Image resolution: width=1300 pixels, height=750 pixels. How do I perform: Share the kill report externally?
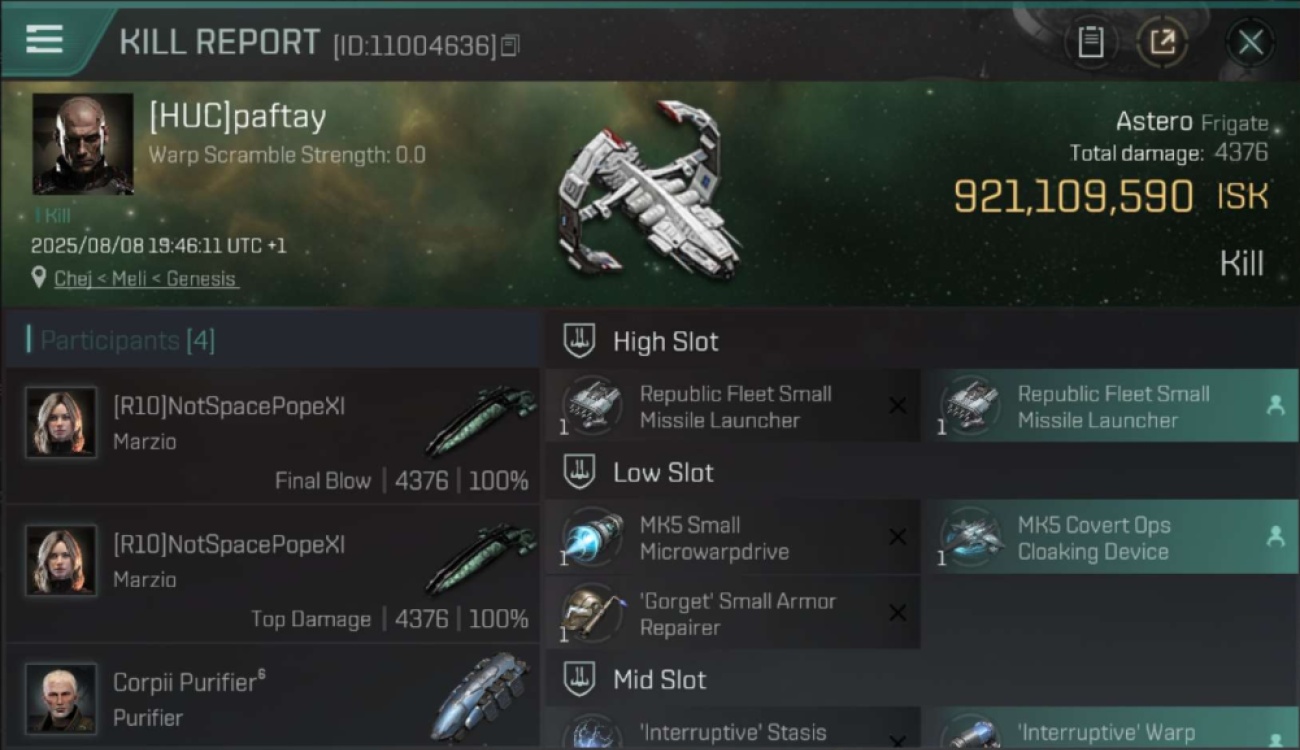1163,42
